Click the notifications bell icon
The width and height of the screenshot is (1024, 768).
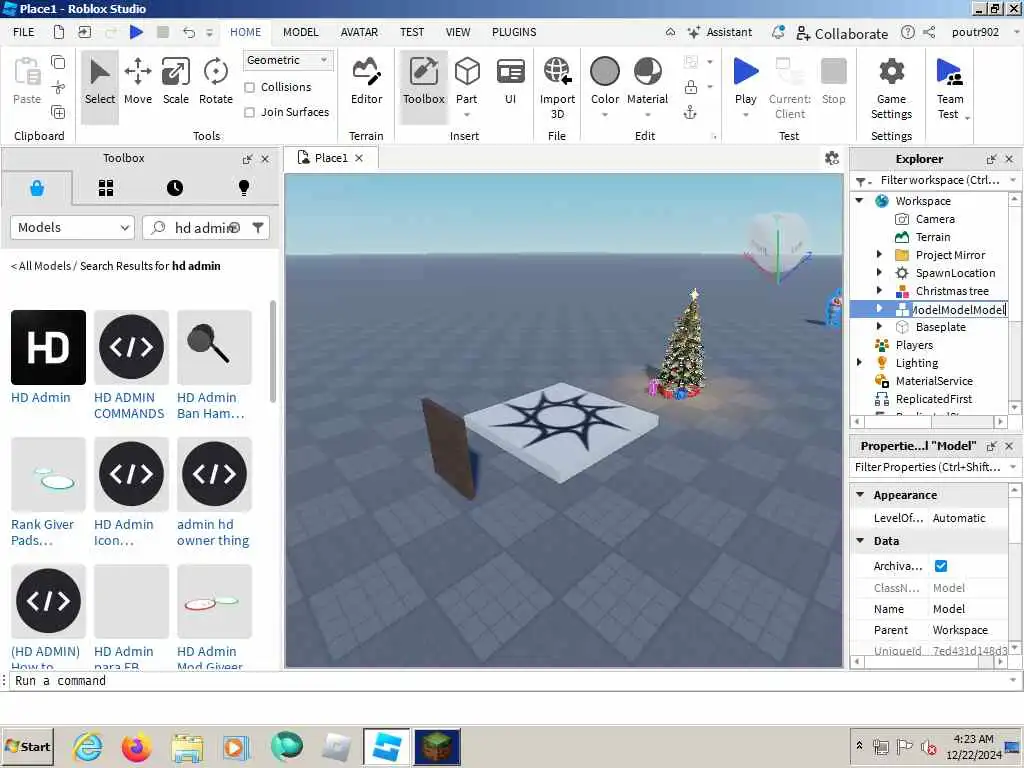tap(778, 33)
